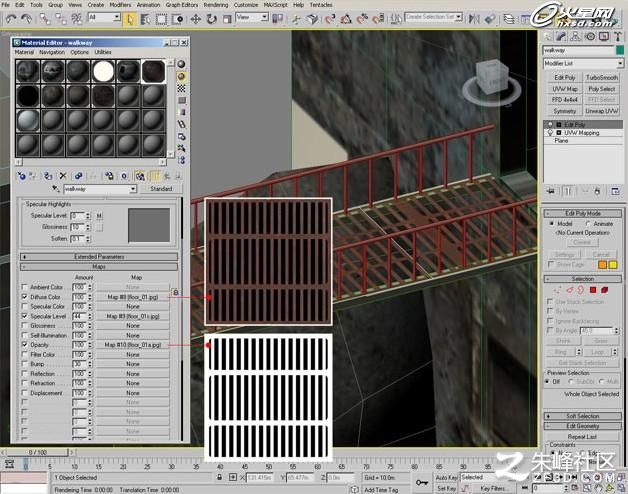Viewport: 628px width, 494px height.
Task: Select the white material sample sphere
Action: 103,71
